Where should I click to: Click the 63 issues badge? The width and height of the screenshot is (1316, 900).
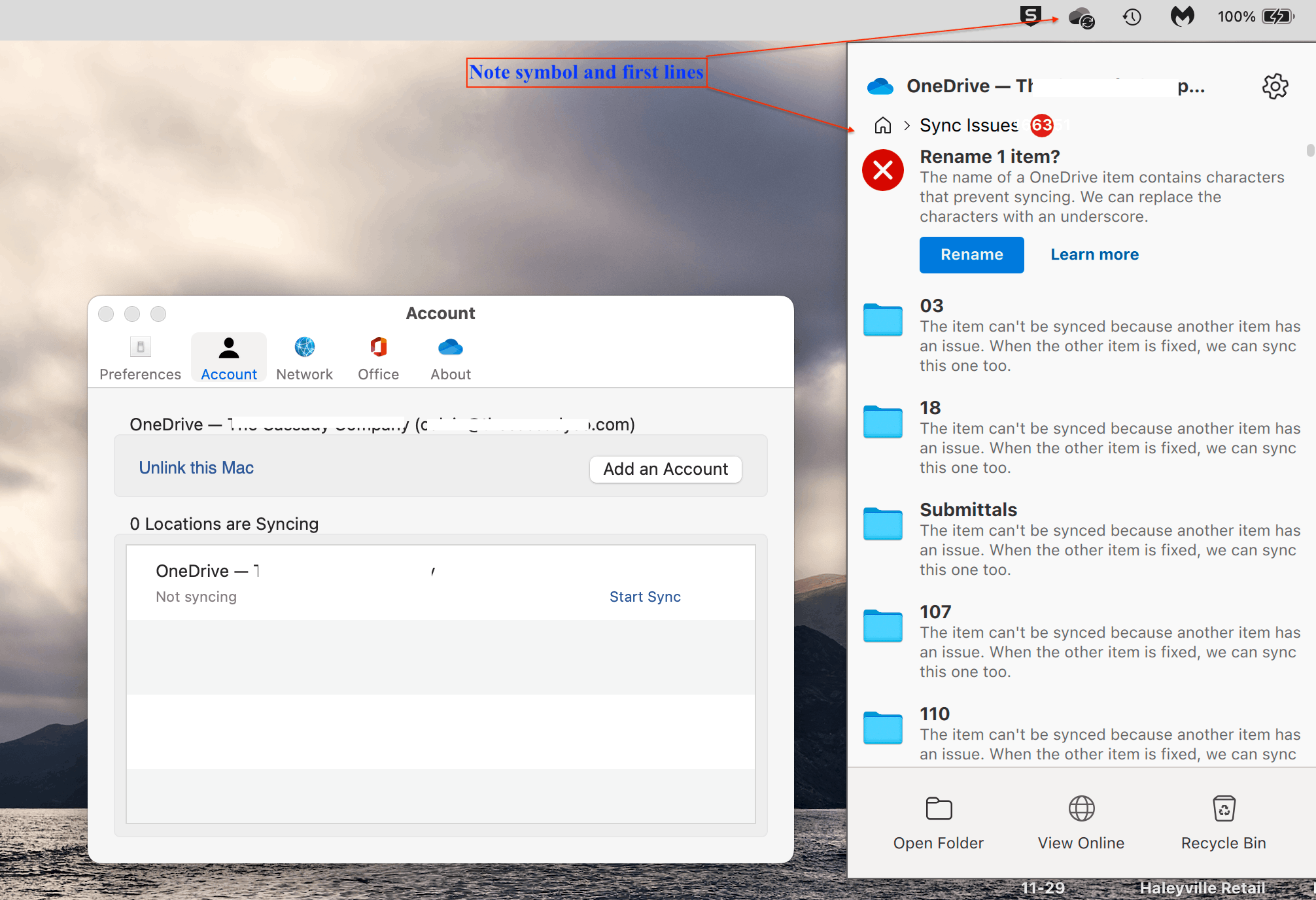coord(1042,125)
